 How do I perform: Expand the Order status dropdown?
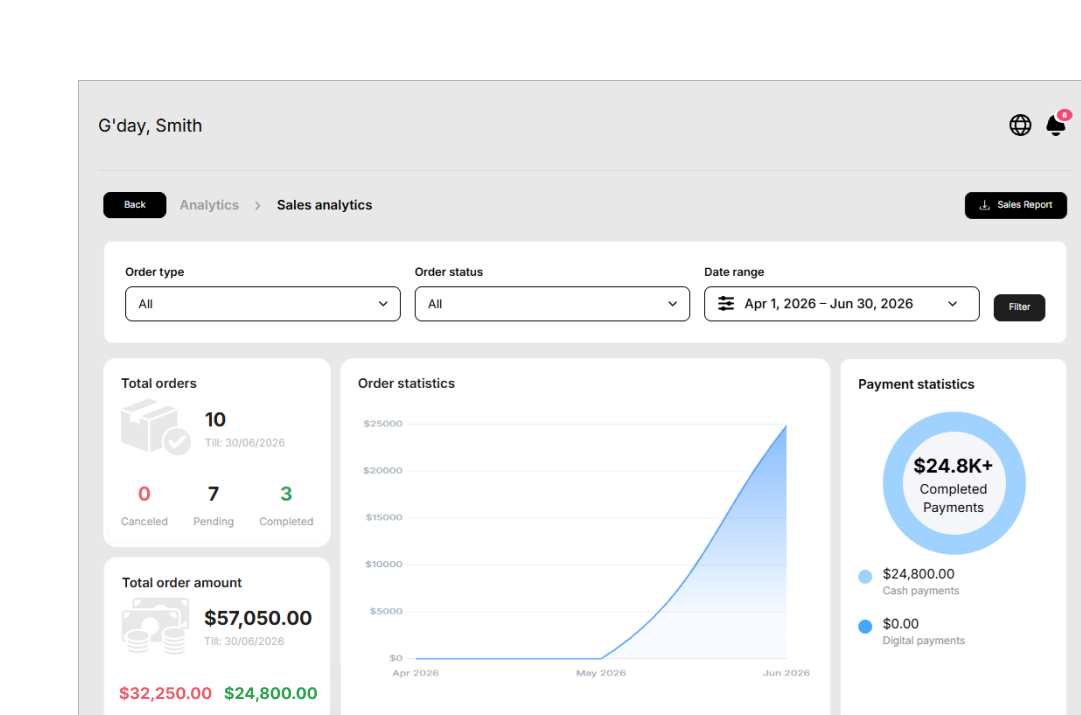coord(552,304)
